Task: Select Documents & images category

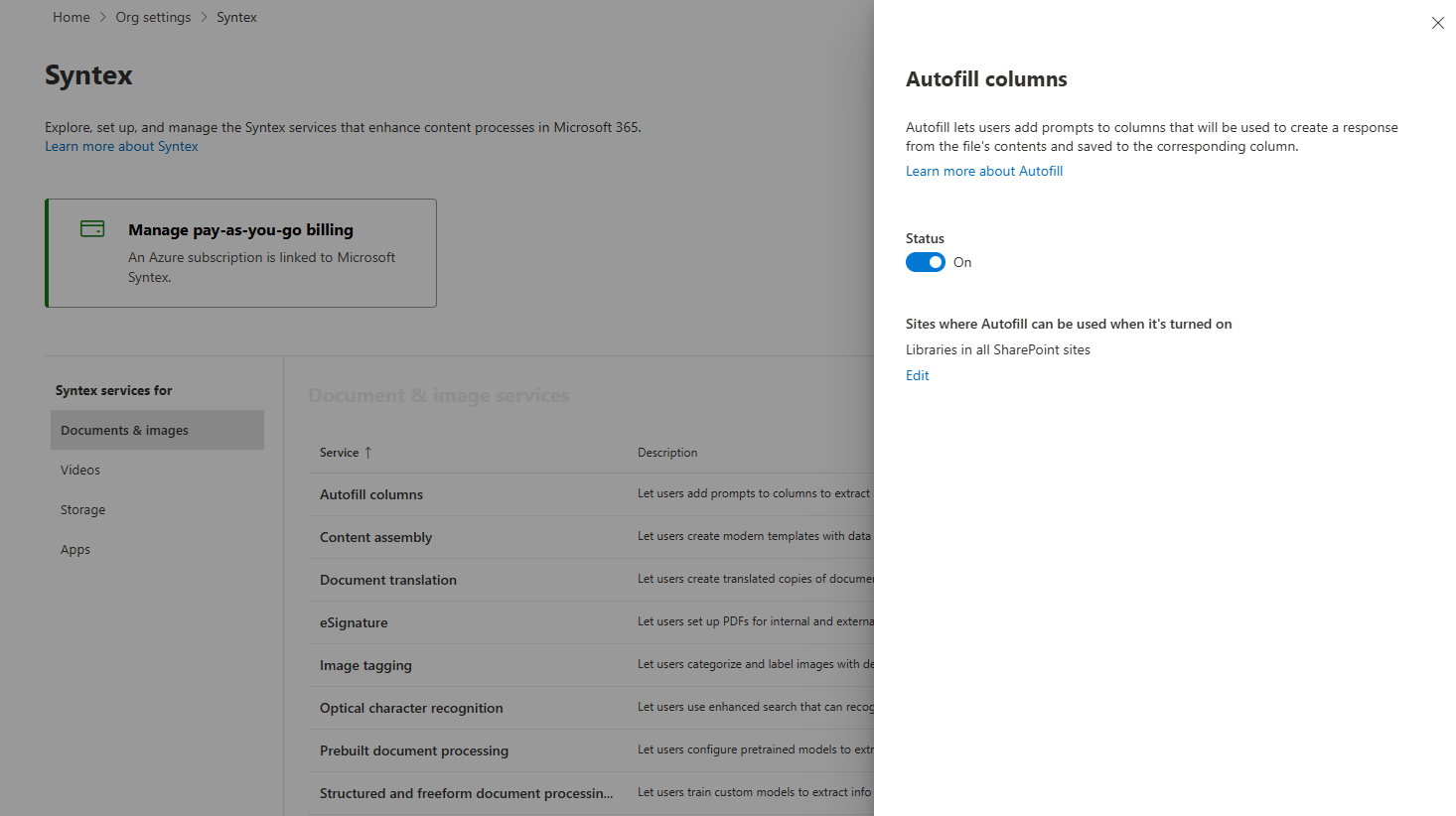Action: (125, 430)
